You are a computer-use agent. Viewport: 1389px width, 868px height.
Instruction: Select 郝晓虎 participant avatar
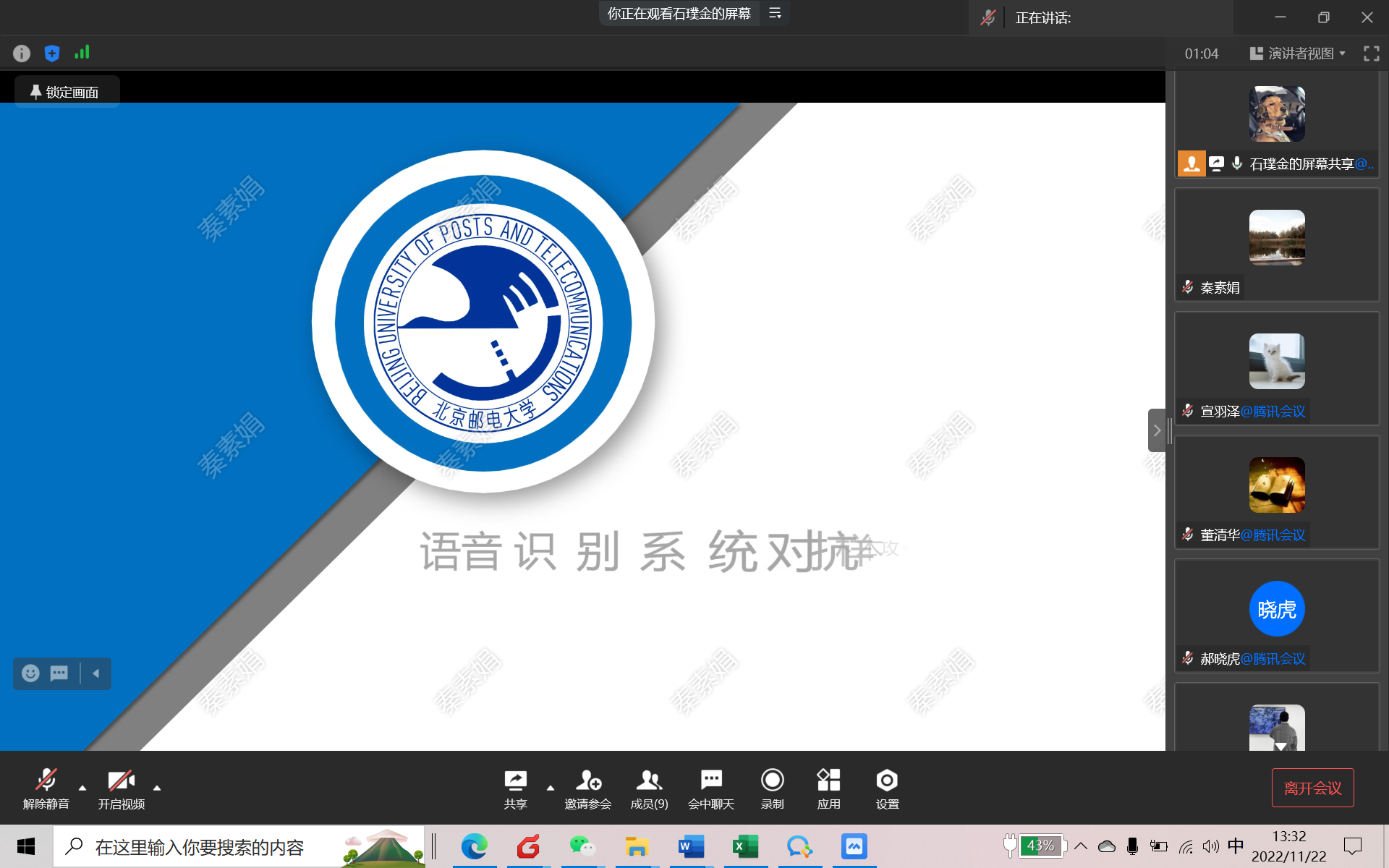click(1277, 608)
